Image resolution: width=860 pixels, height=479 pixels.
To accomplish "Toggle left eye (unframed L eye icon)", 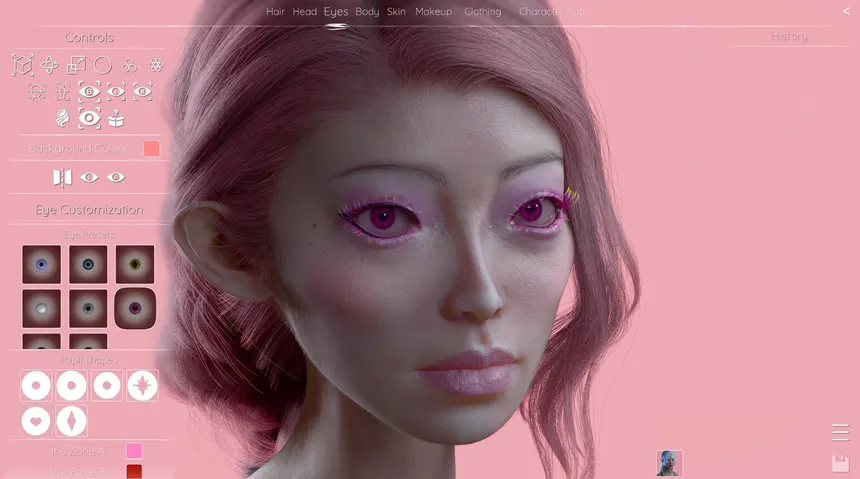I will pyautogui.click(x=89, y=177).
